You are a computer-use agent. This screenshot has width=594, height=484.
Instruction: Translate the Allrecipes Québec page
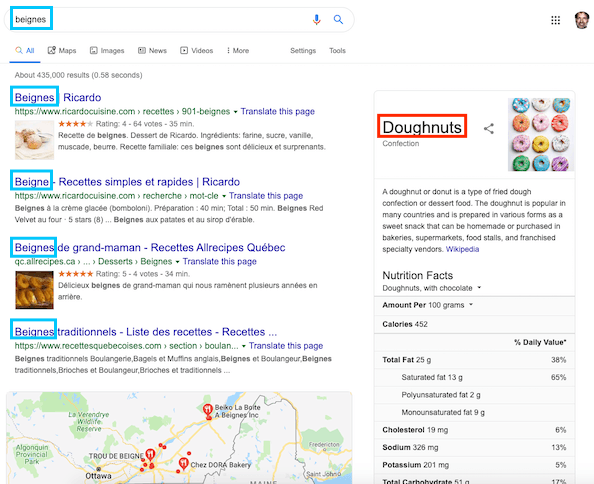point(220,261)
